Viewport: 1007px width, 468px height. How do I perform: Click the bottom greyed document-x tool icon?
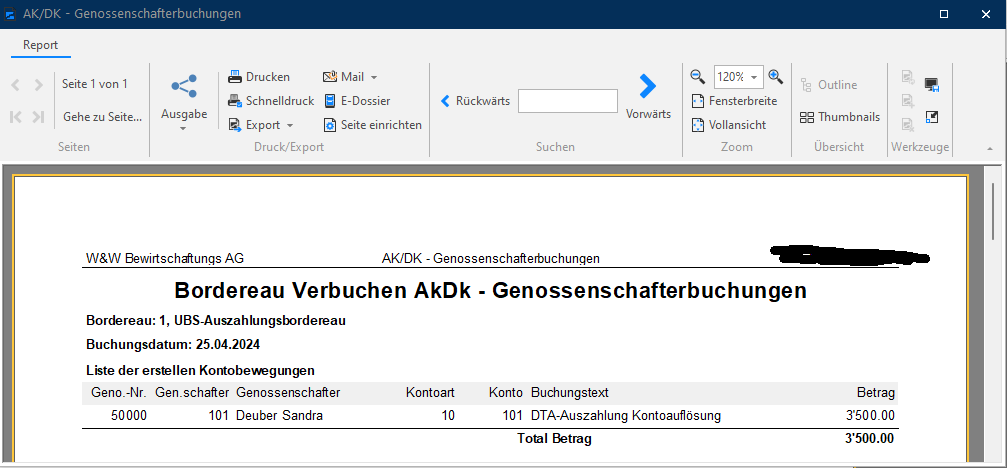click(x=908, y=124)
